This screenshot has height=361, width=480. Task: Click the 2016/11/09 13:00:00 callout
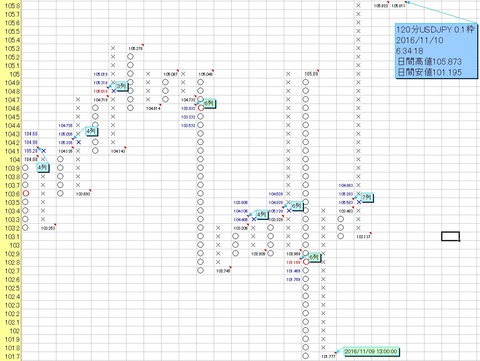point(371,351)
